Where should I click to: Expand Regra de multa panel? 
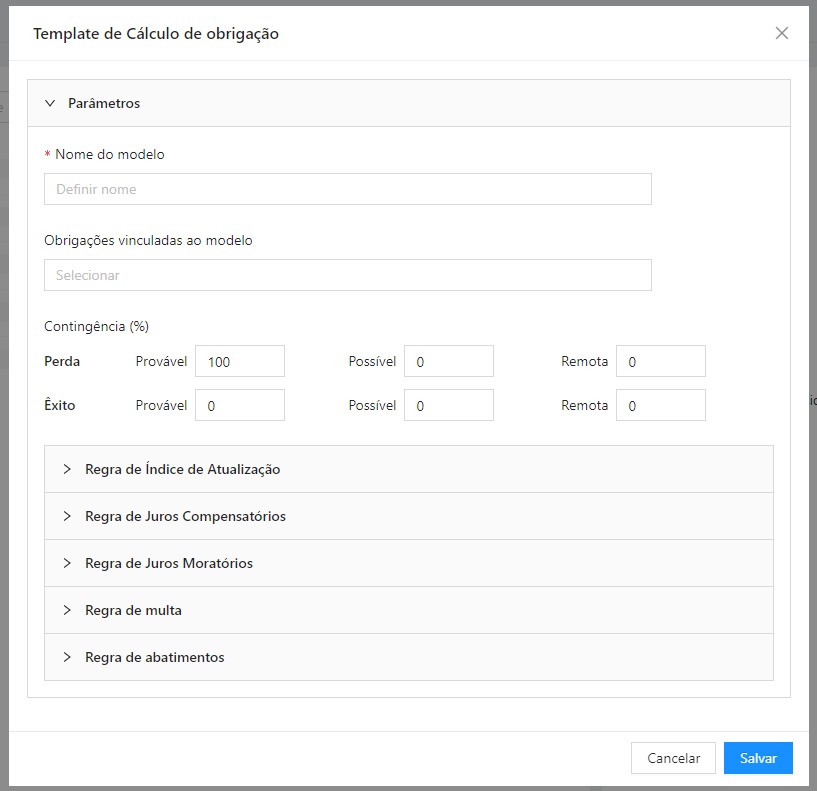(x=408, y=610)
